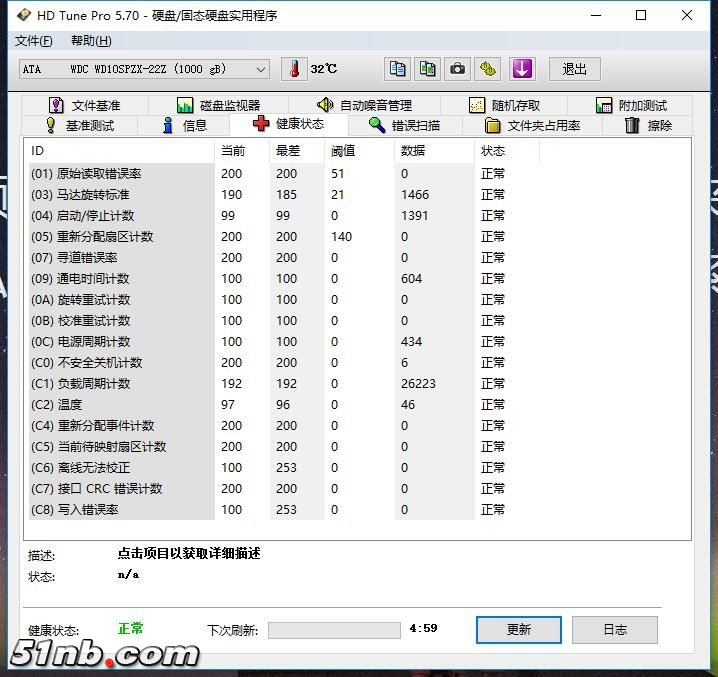Click the 日志 button
The image size is (718, 677).
click(x=615, y=629)
